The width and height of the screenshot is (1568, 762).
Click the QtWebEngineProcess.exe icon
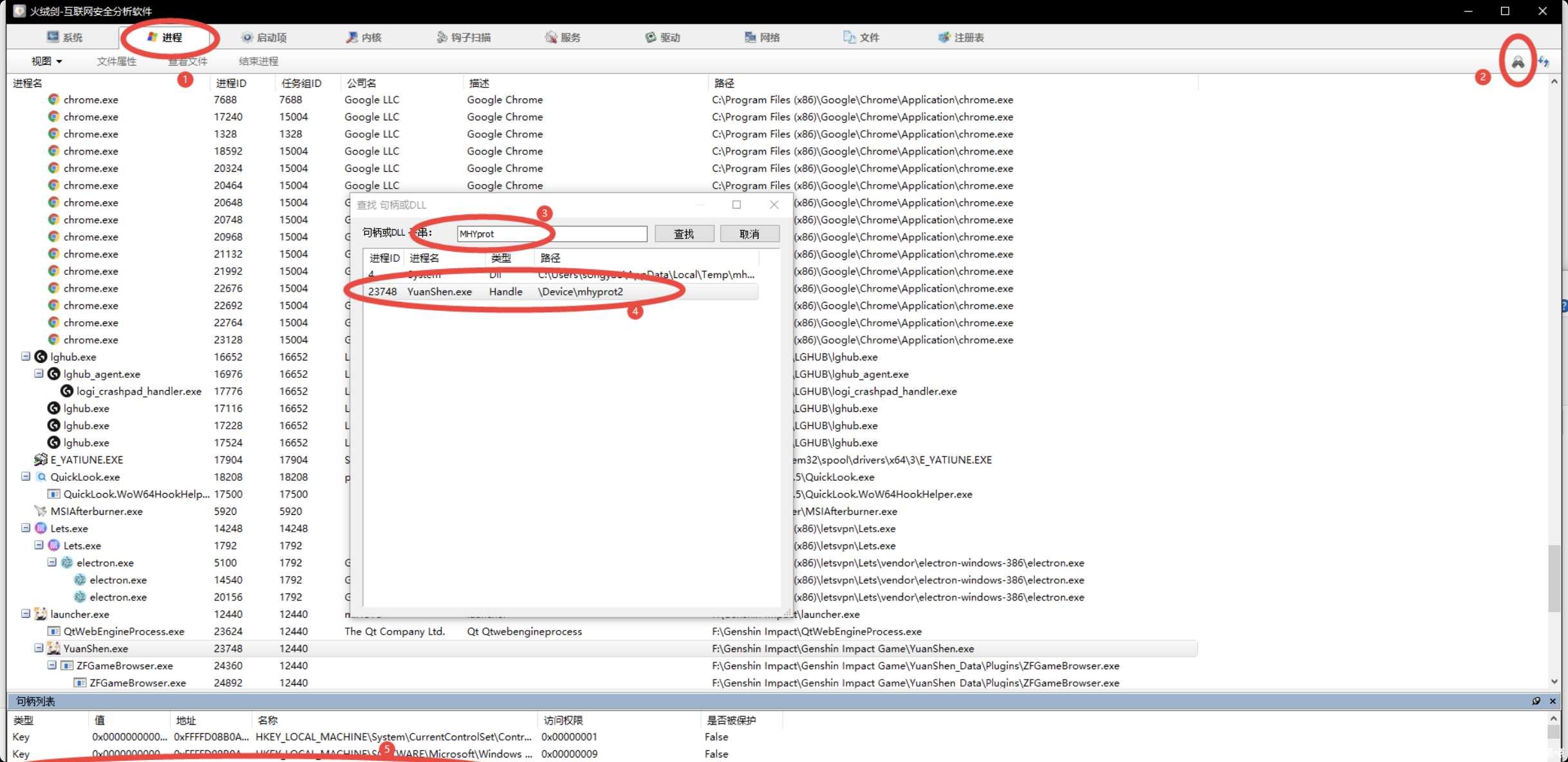(x=54, y=631)
